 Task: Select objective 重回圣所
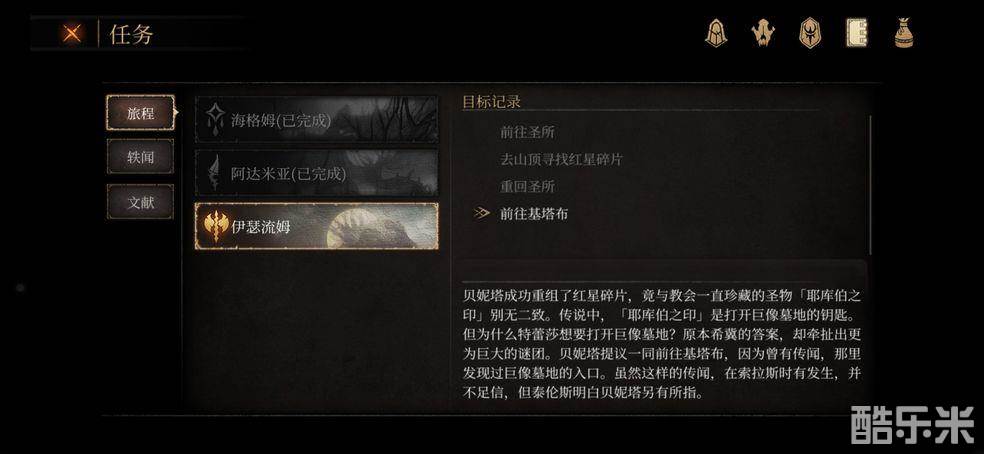click(x=527, y=186)
